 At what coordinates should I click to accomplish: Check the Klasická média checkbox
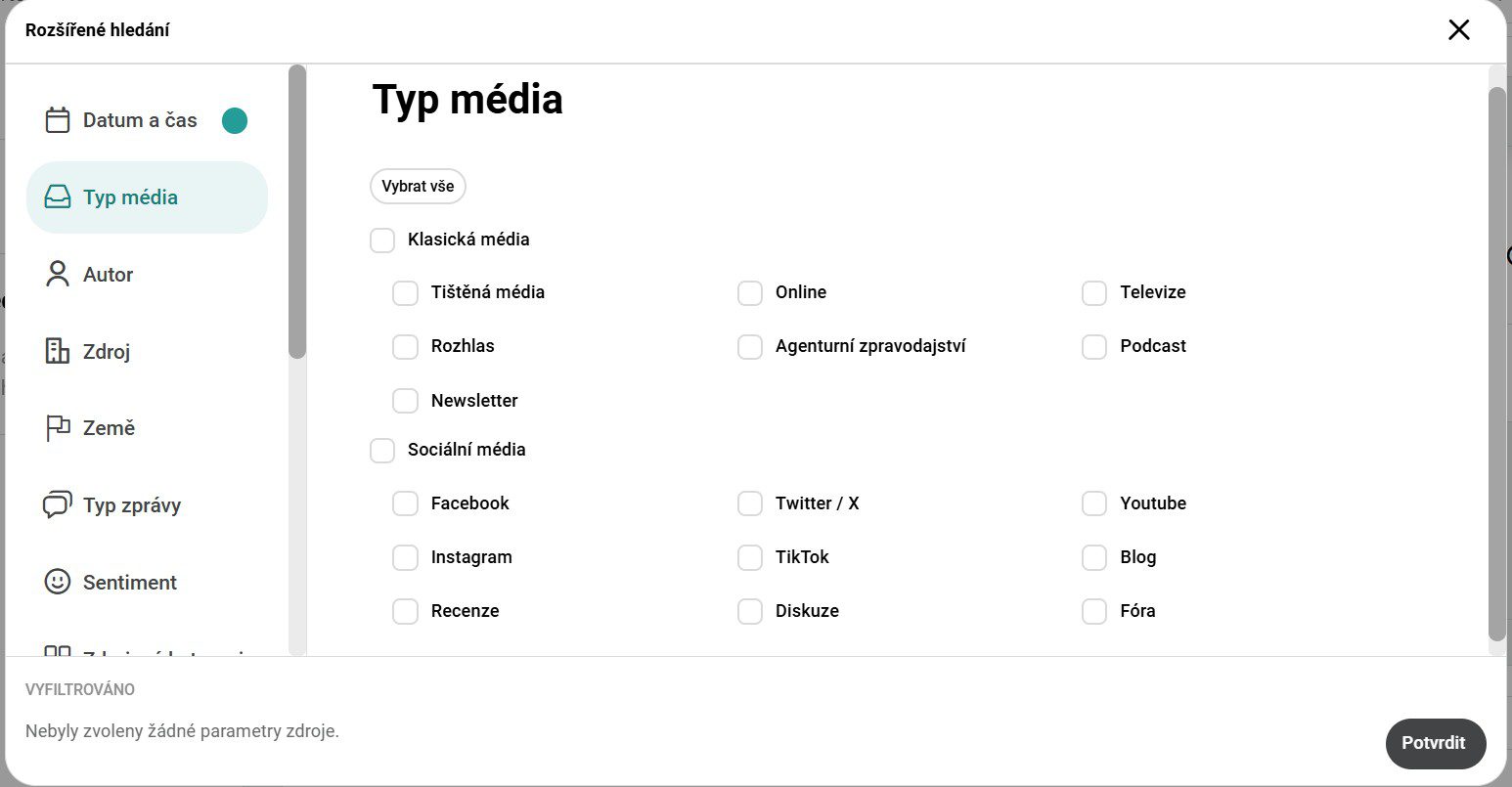(x=382, y=240)
